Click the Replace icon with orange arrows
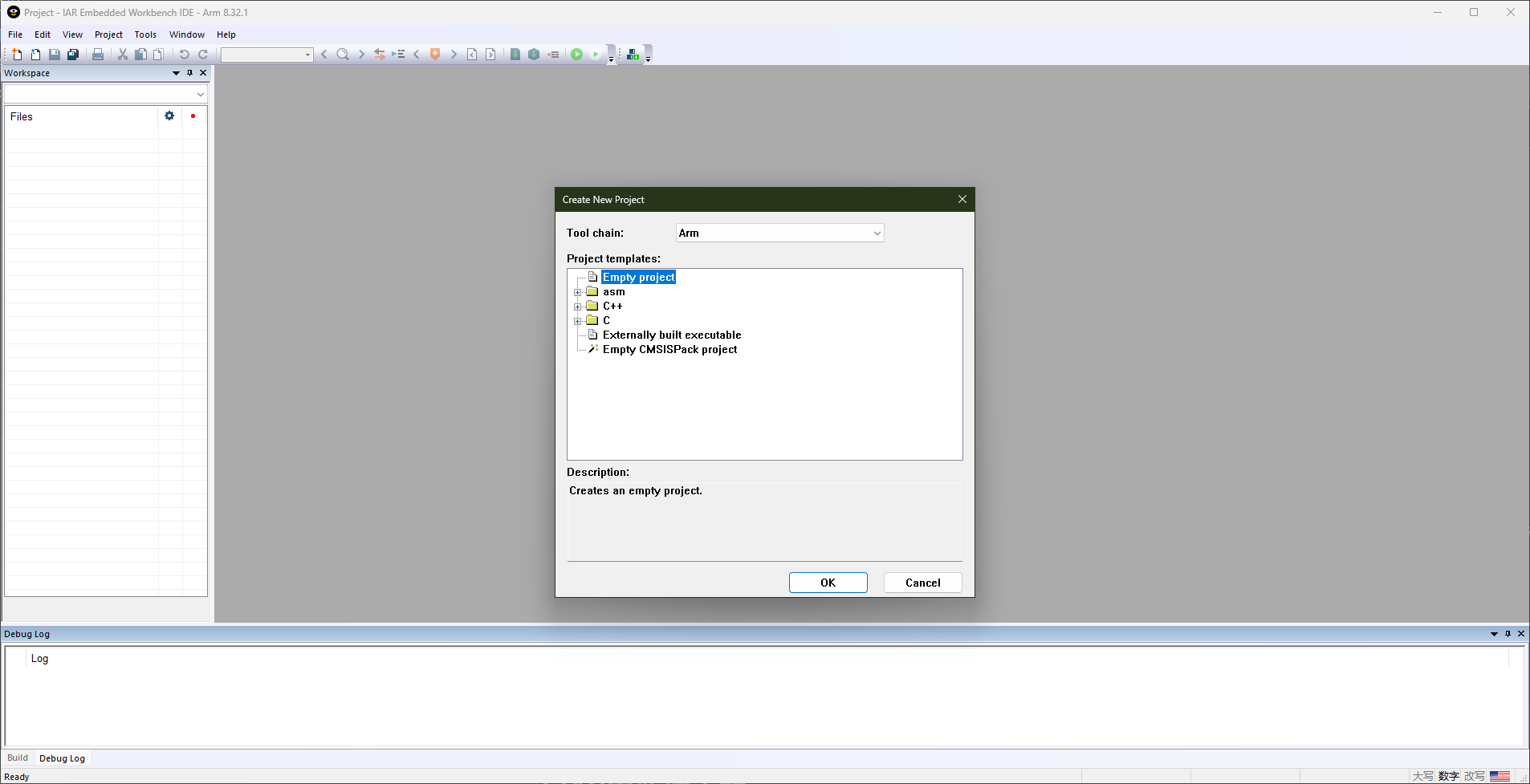The width and height of the screenshot is (1530, 784). pyautogui.click(x=380, y=55)
